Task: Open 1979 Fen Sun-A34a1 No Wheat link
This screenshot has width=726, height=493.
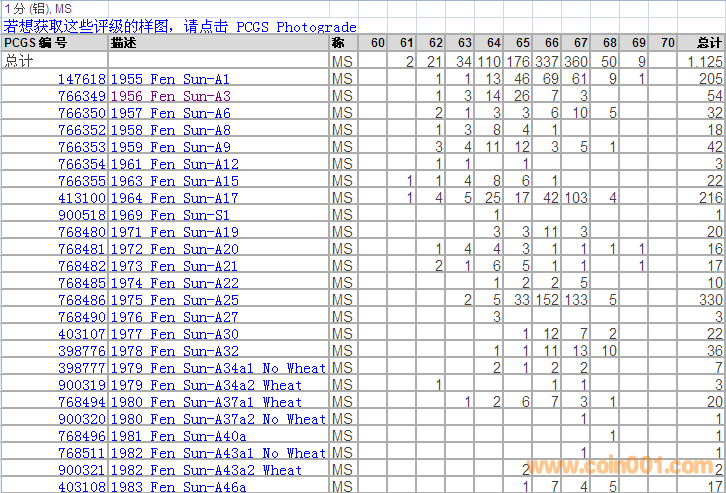Action: [x=218, y=368]
